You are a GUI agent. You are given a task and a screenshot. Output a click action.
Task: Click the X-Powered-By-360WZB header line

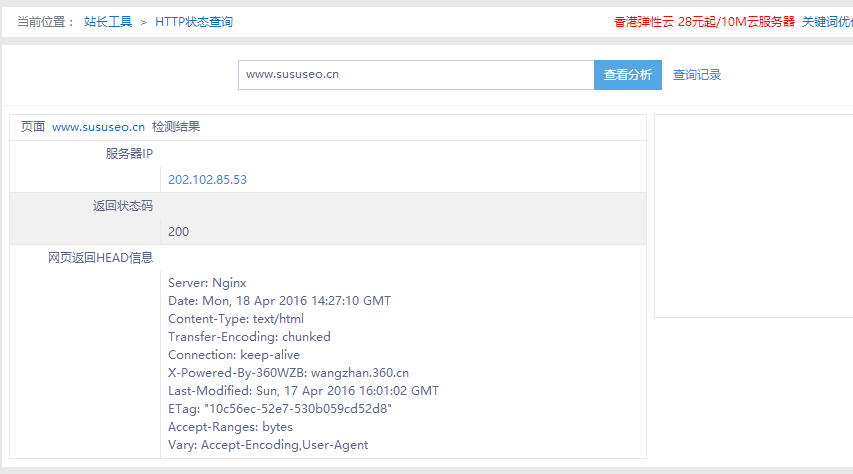pos(288,373)
